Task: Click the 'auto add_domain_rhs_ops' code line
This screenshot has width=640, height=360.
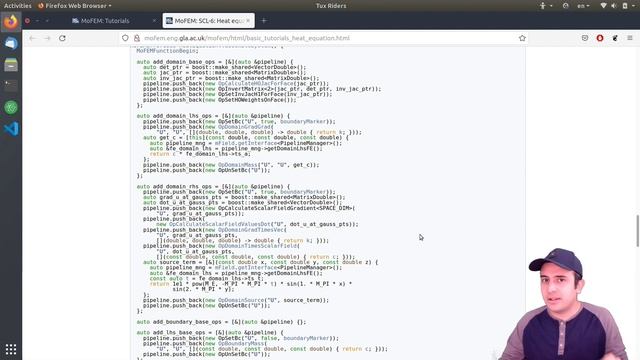Action: 213,187
